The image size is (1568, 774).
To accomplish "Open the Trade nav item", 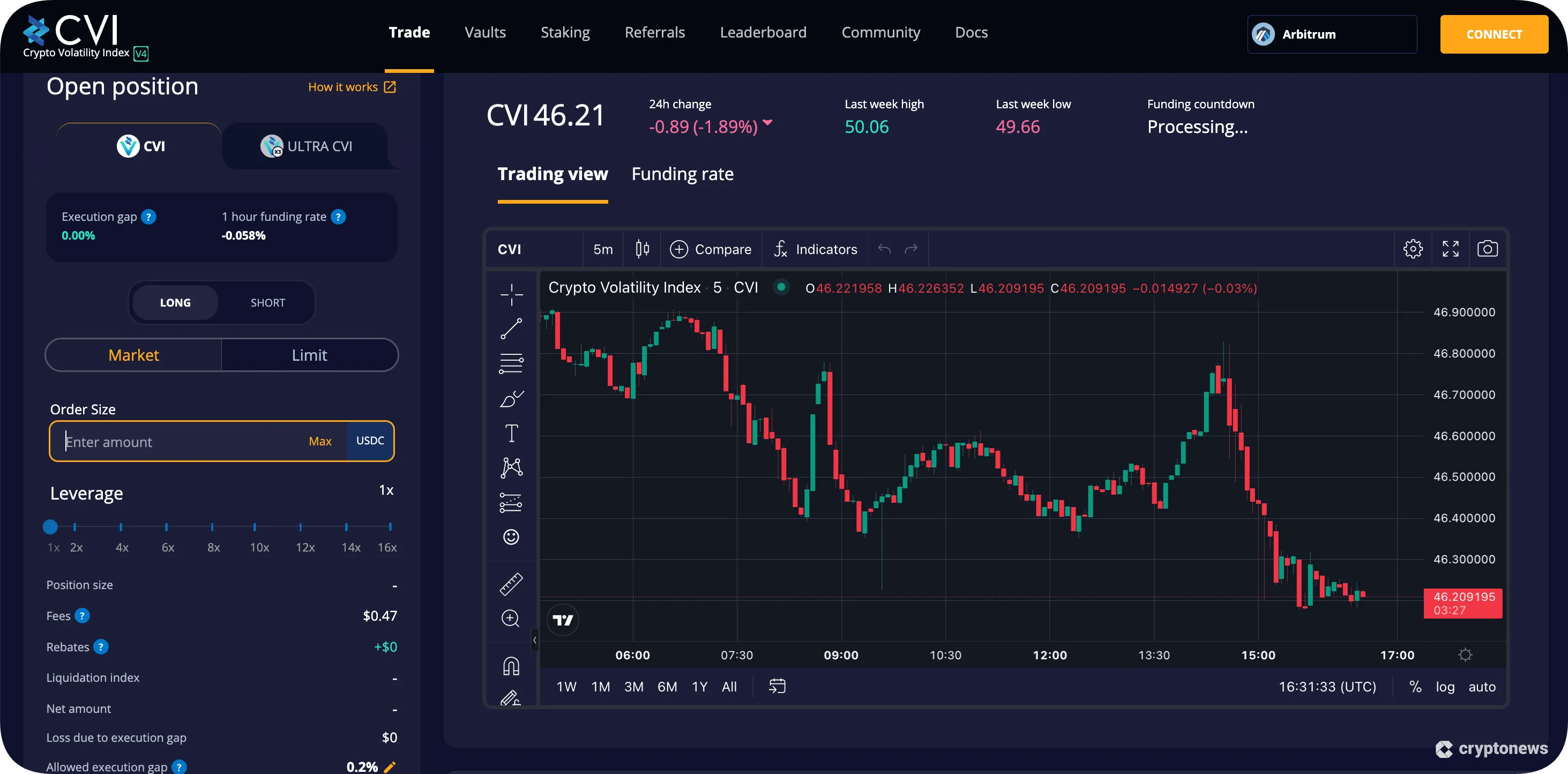I will [x=409, y=32].
